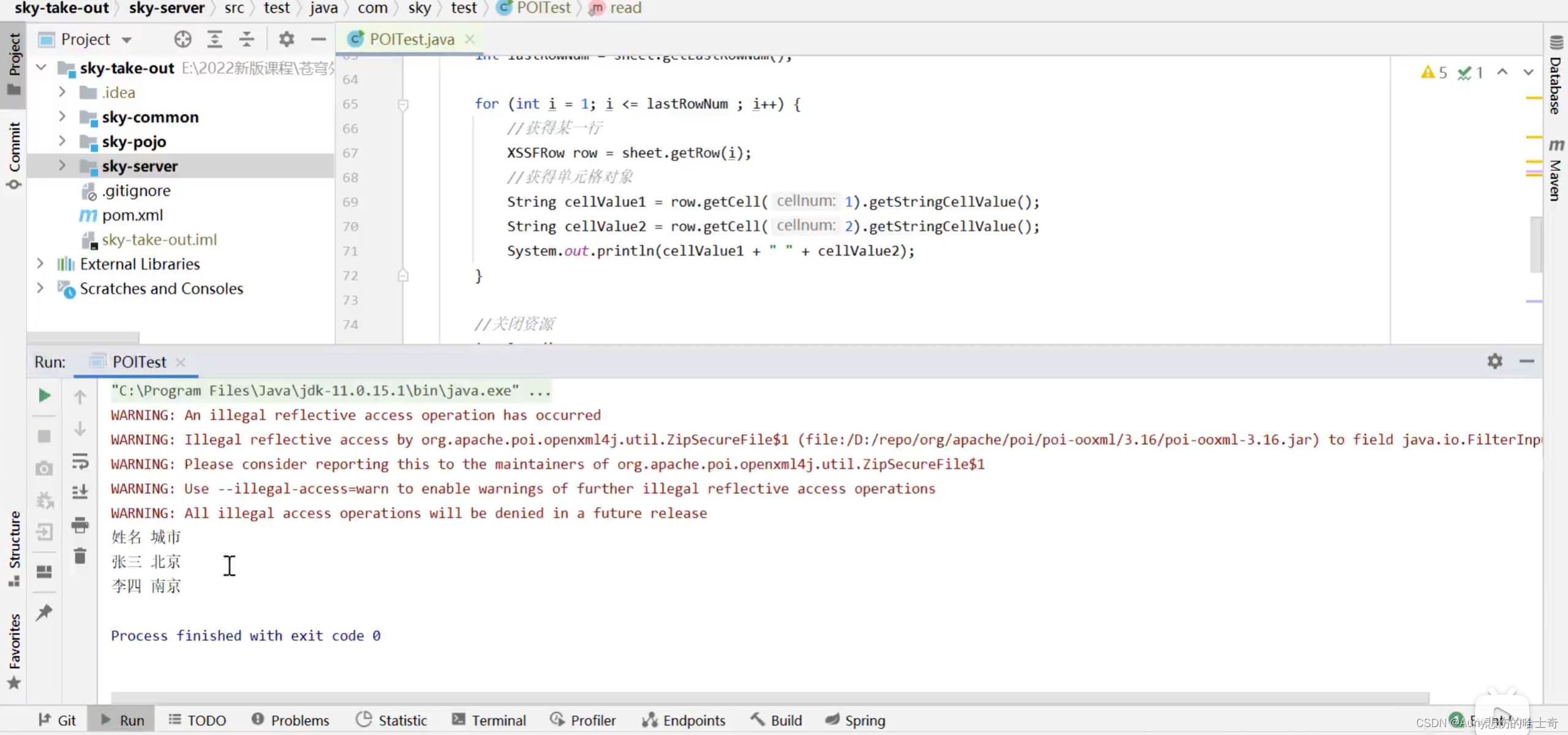Toggle scroll to end of console output
The width and height of the screenshot is (1568, 735).
tap(80, 492)
